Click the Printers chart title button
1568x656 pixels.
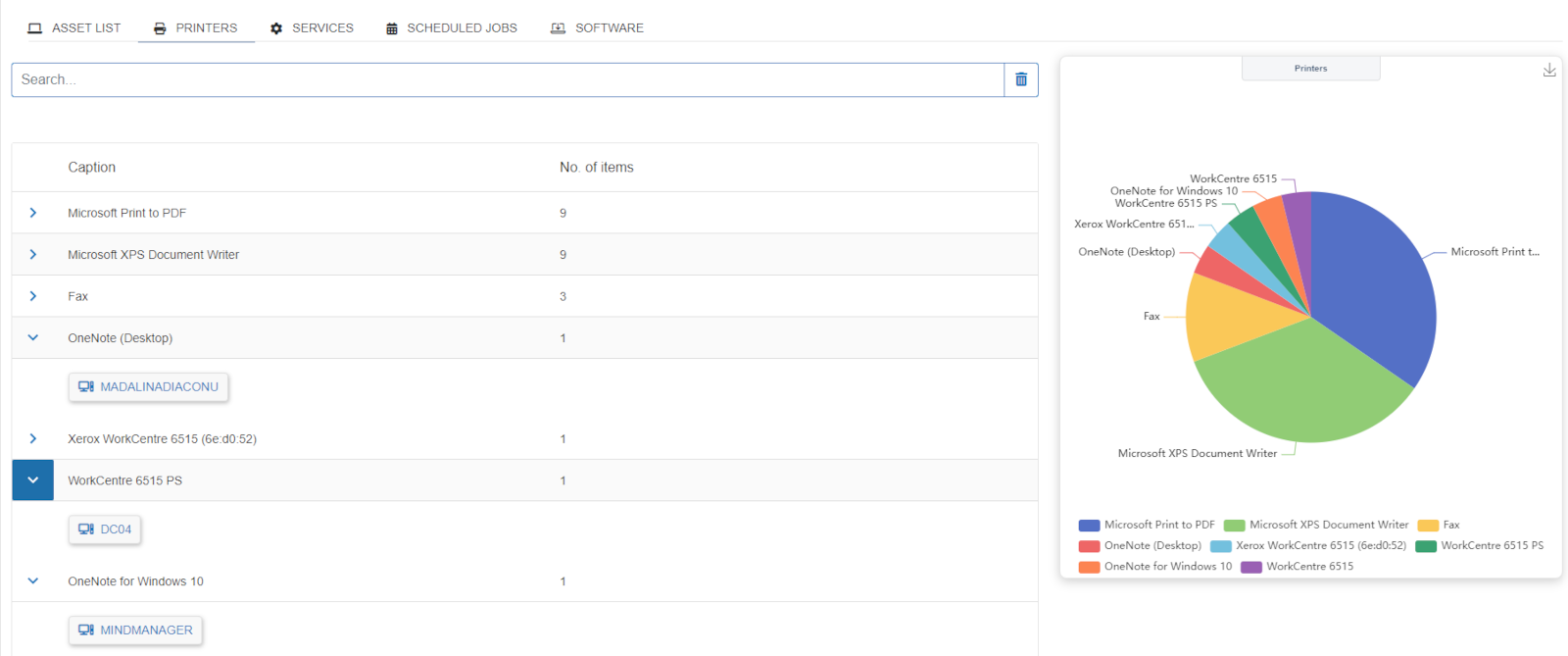(1311, 69)
